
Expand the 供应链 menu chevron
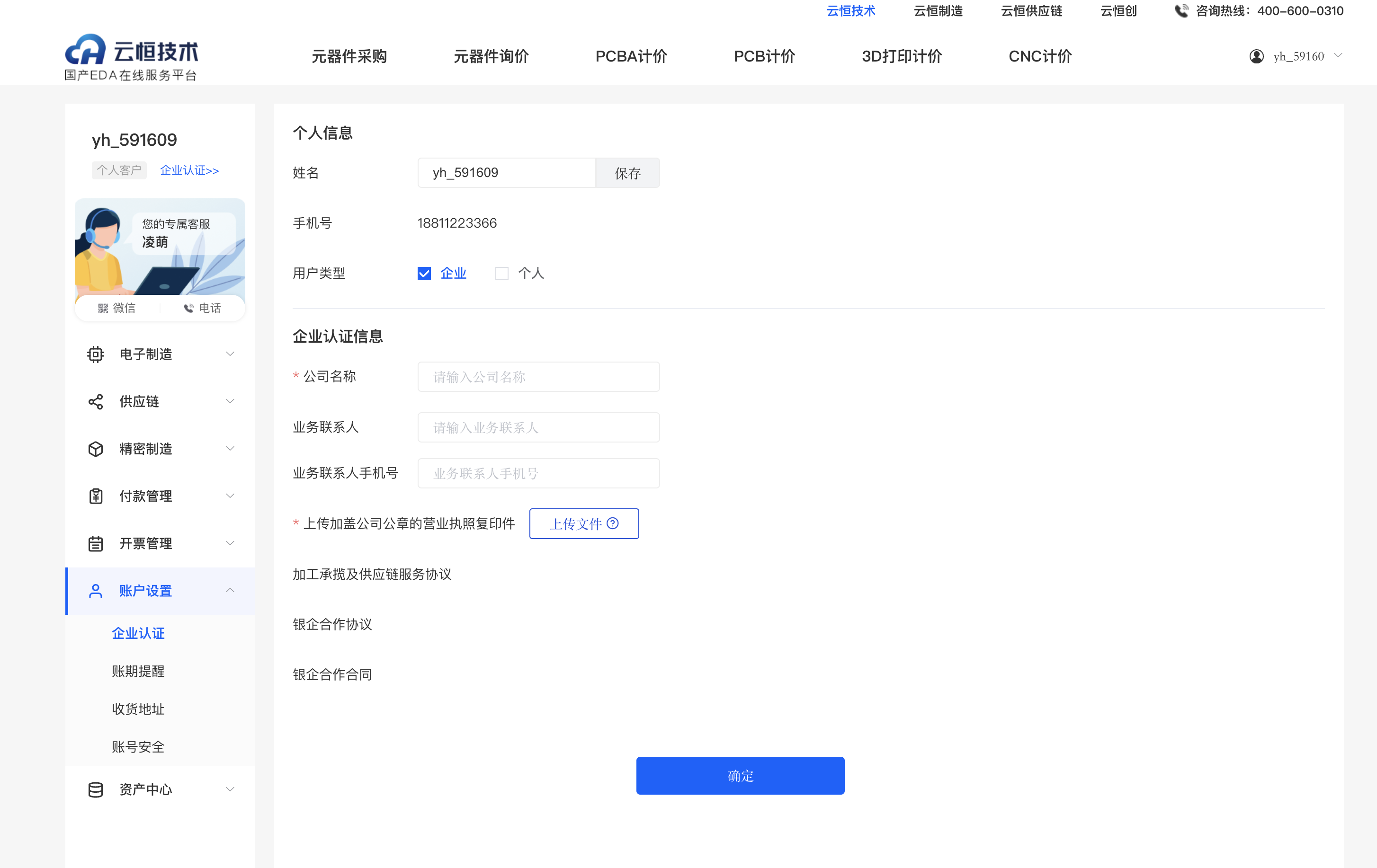click(230, 401)
